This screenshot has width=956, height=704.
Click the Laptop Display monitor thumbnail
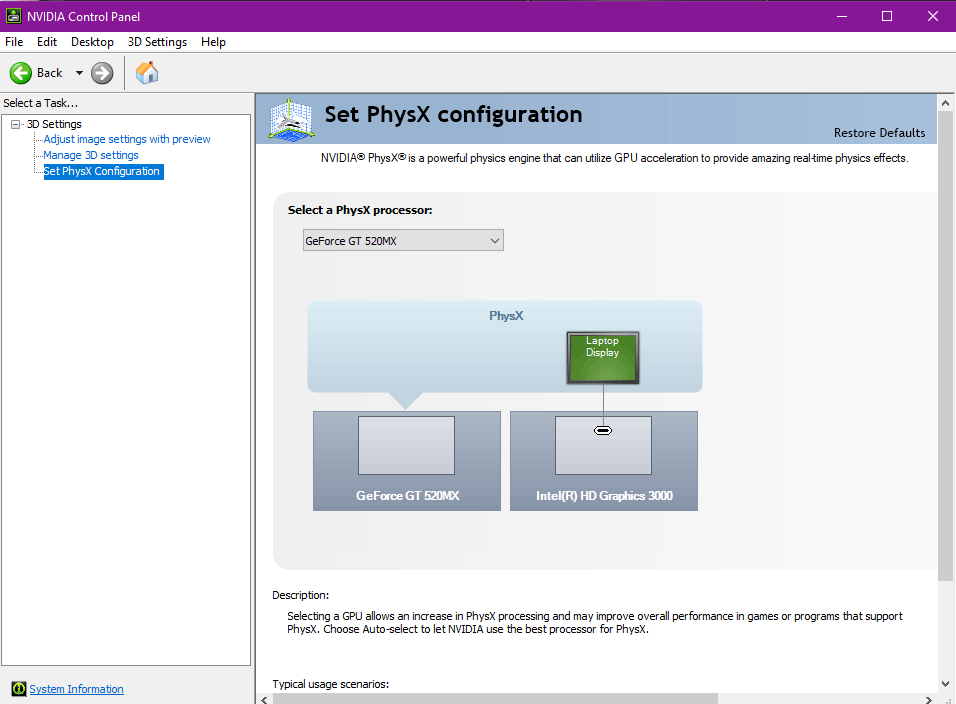point(602,358)
